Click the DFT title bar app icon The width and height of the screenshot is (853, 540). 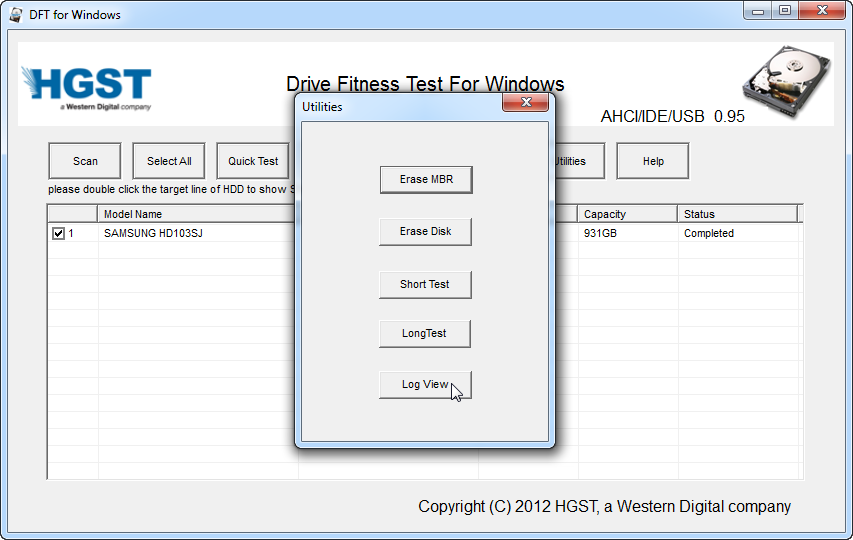(x=16, y=15)
